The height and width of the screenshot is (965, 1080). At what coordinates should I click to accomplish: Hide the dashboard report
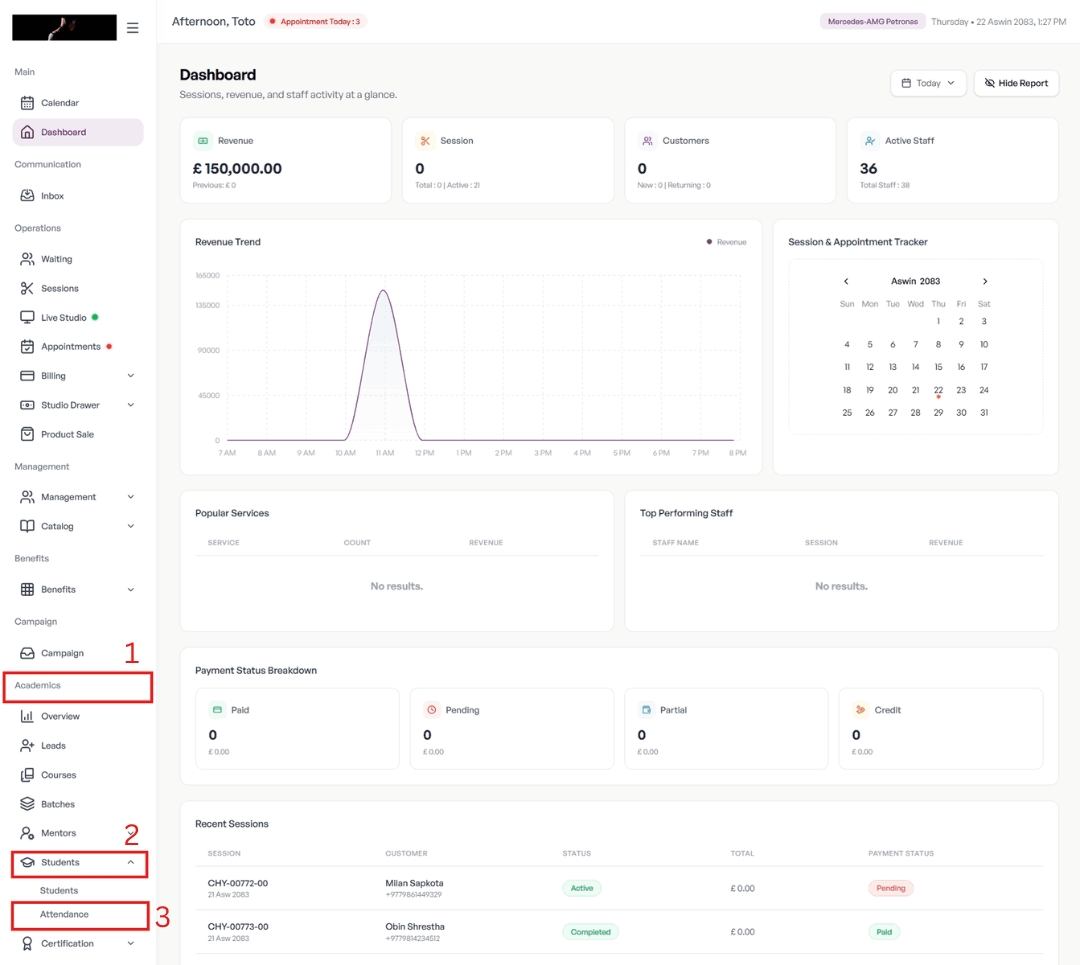[1016, 83]
